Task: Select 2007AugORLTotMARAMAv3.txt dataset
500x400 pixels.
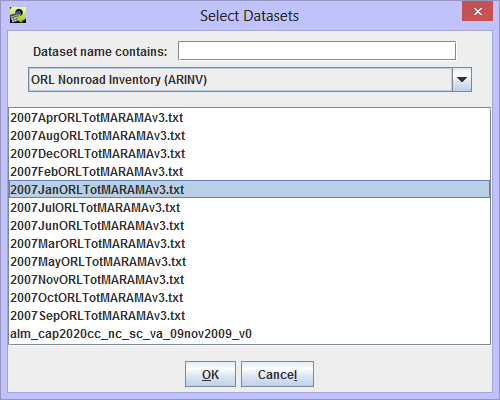Action: pyautogui.click(x=249, y=136)
